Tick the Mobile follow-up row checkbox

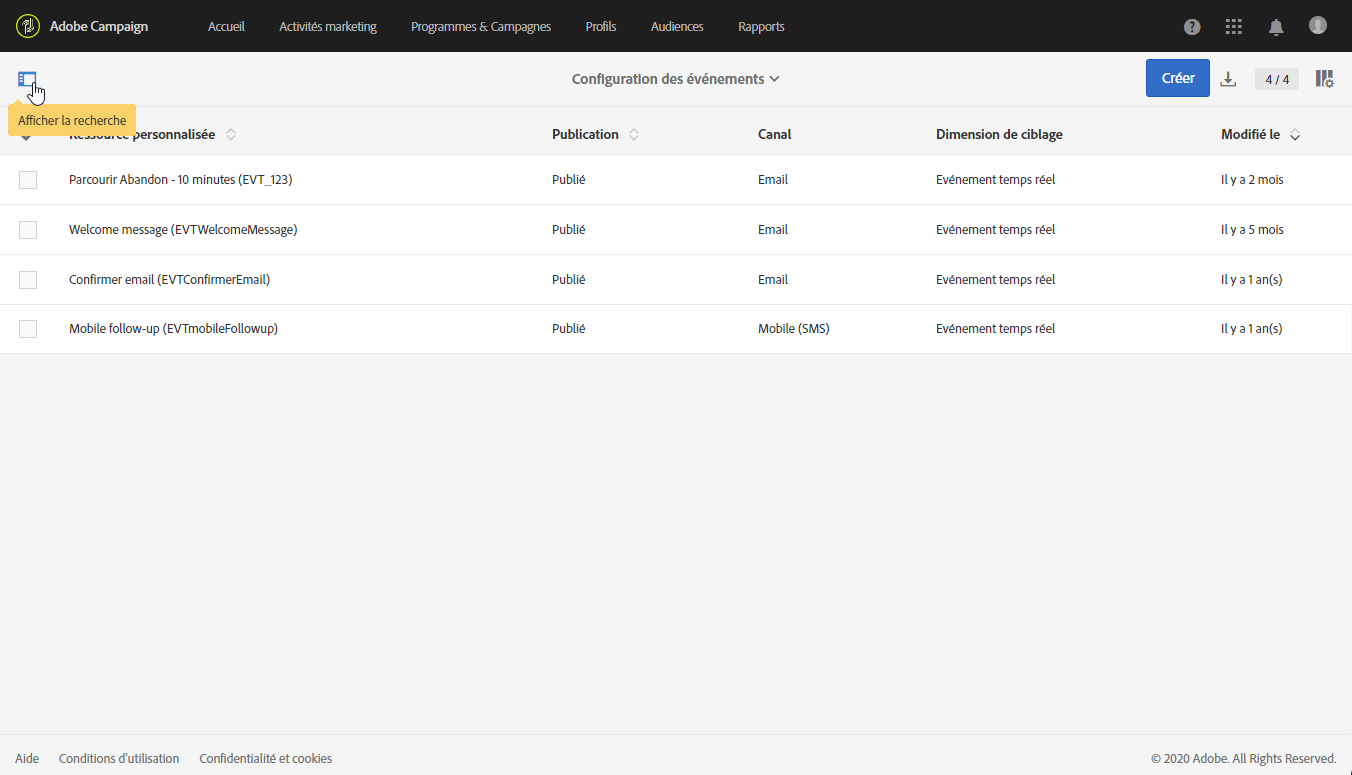(x=28, y=329)
